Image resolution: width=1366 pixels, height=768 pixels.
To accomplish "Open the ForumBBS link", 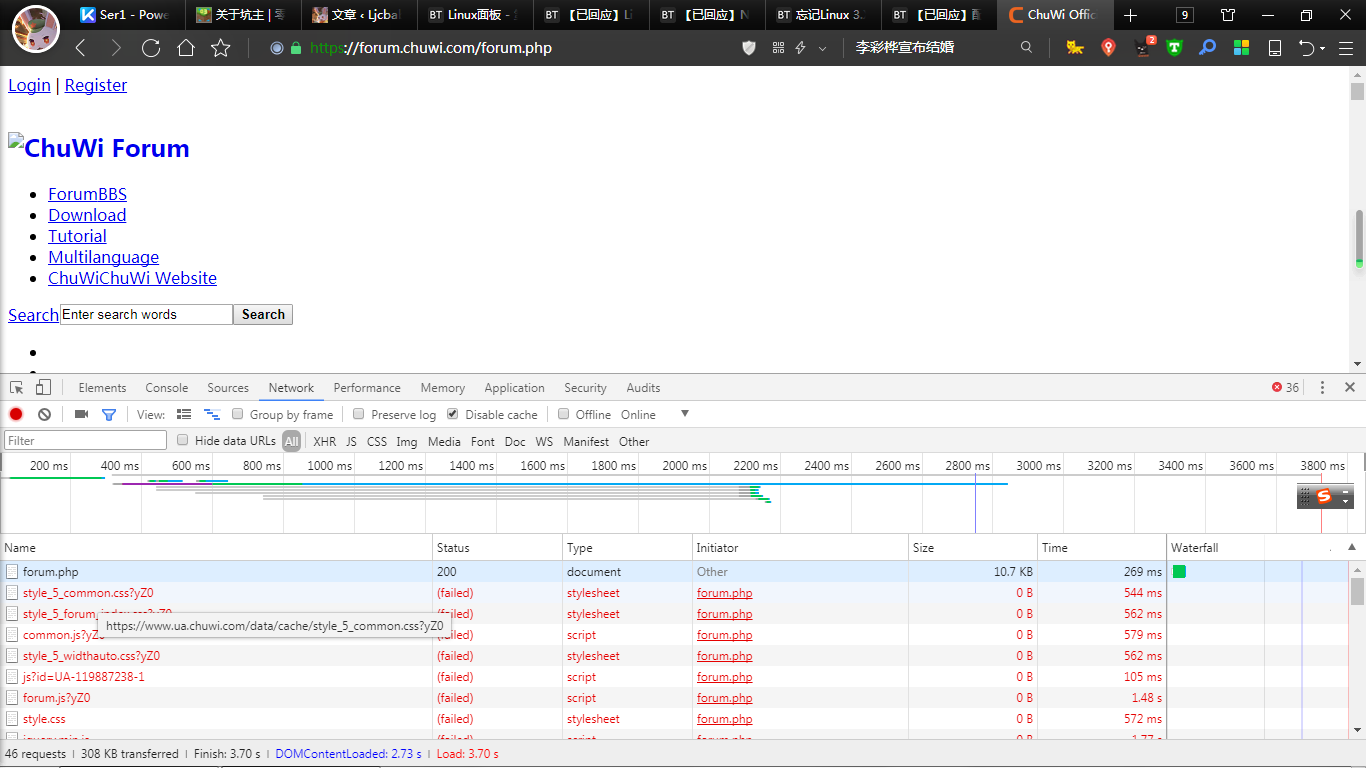I will tap(88, 194).
